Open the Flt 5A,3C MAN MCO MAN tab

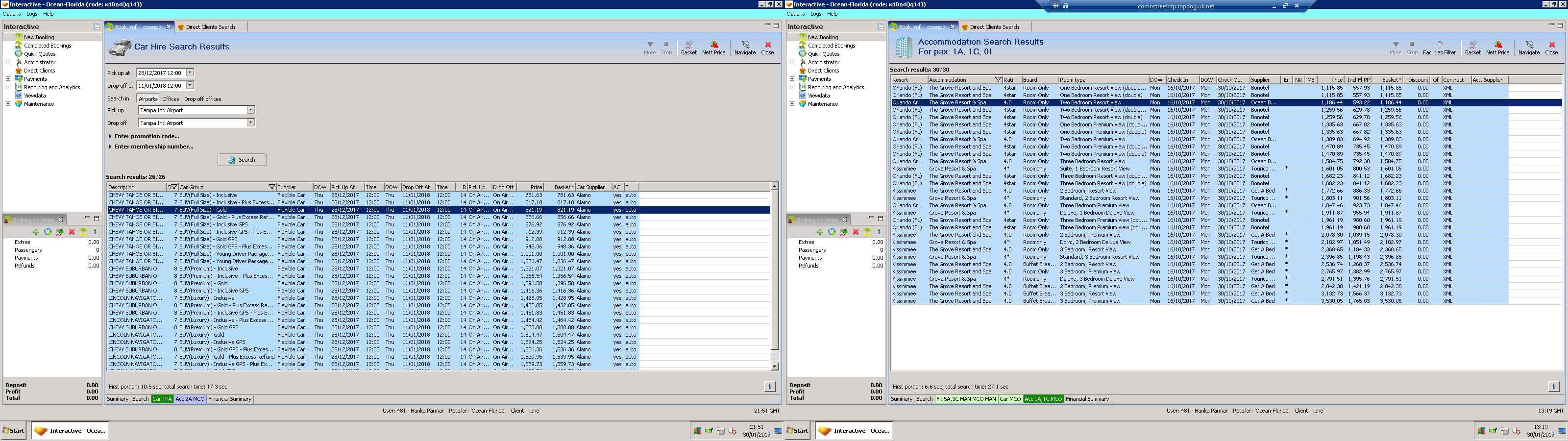[x=965, y=399]
